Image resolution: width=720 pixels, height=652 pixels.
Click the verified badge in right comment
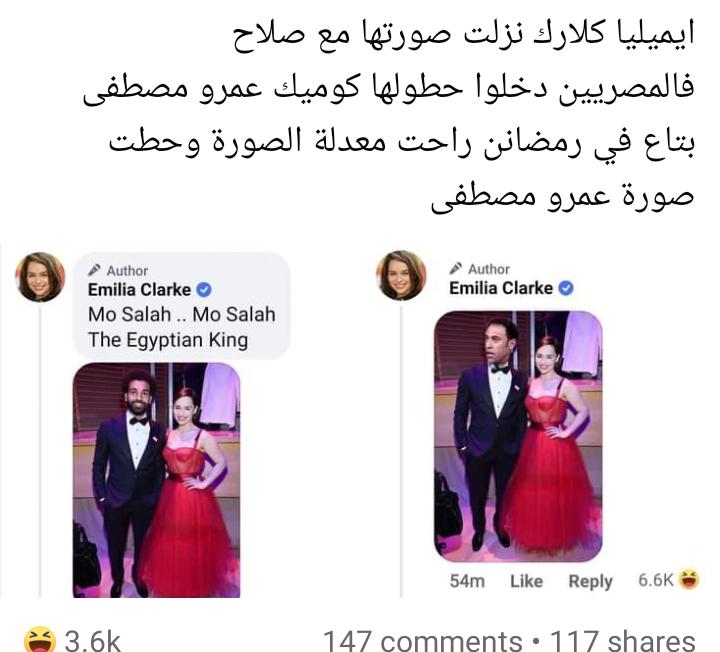pos(566,288)
